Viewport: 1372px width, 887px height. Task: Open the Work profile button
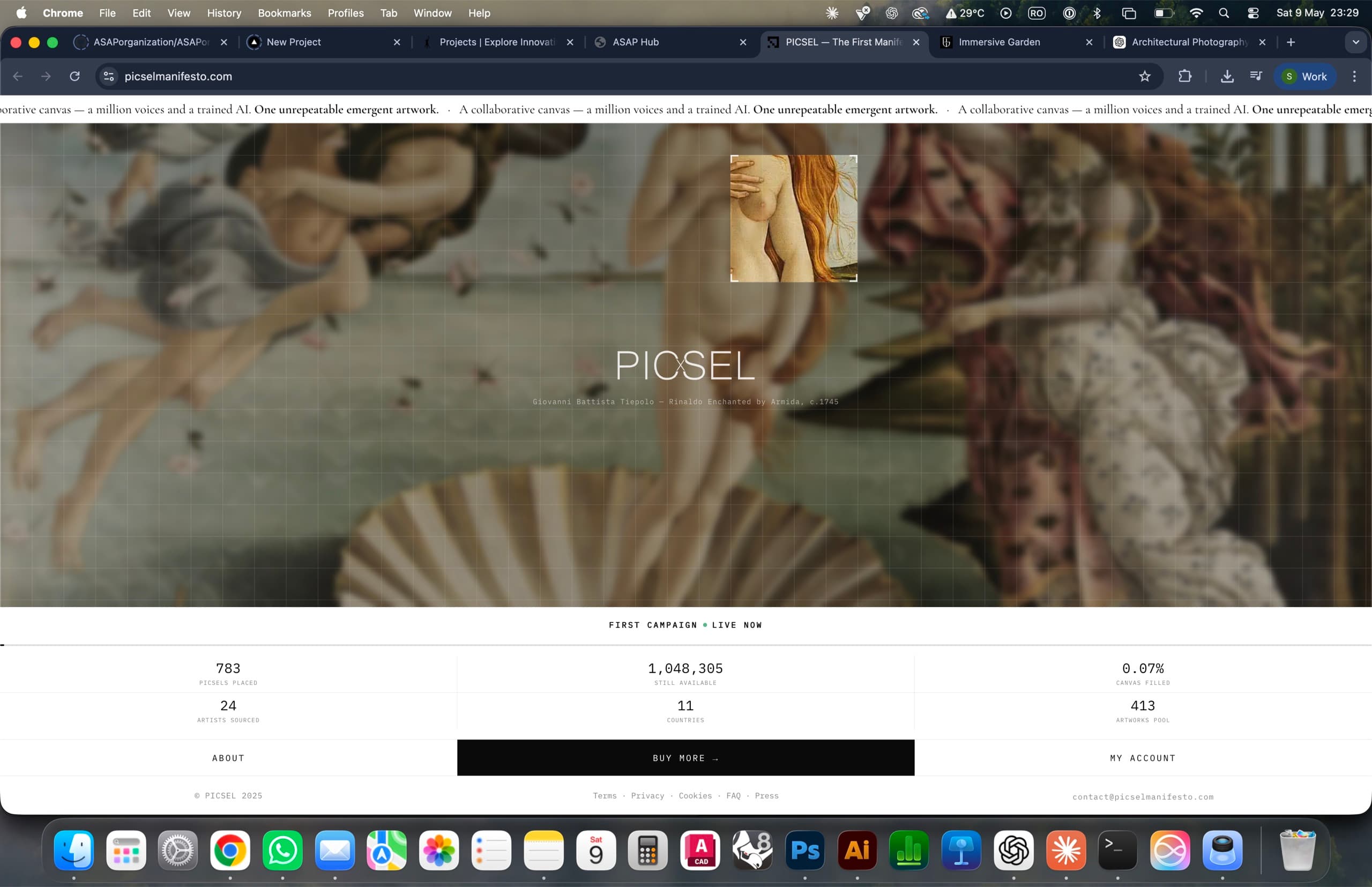(x=1305, y=76)
